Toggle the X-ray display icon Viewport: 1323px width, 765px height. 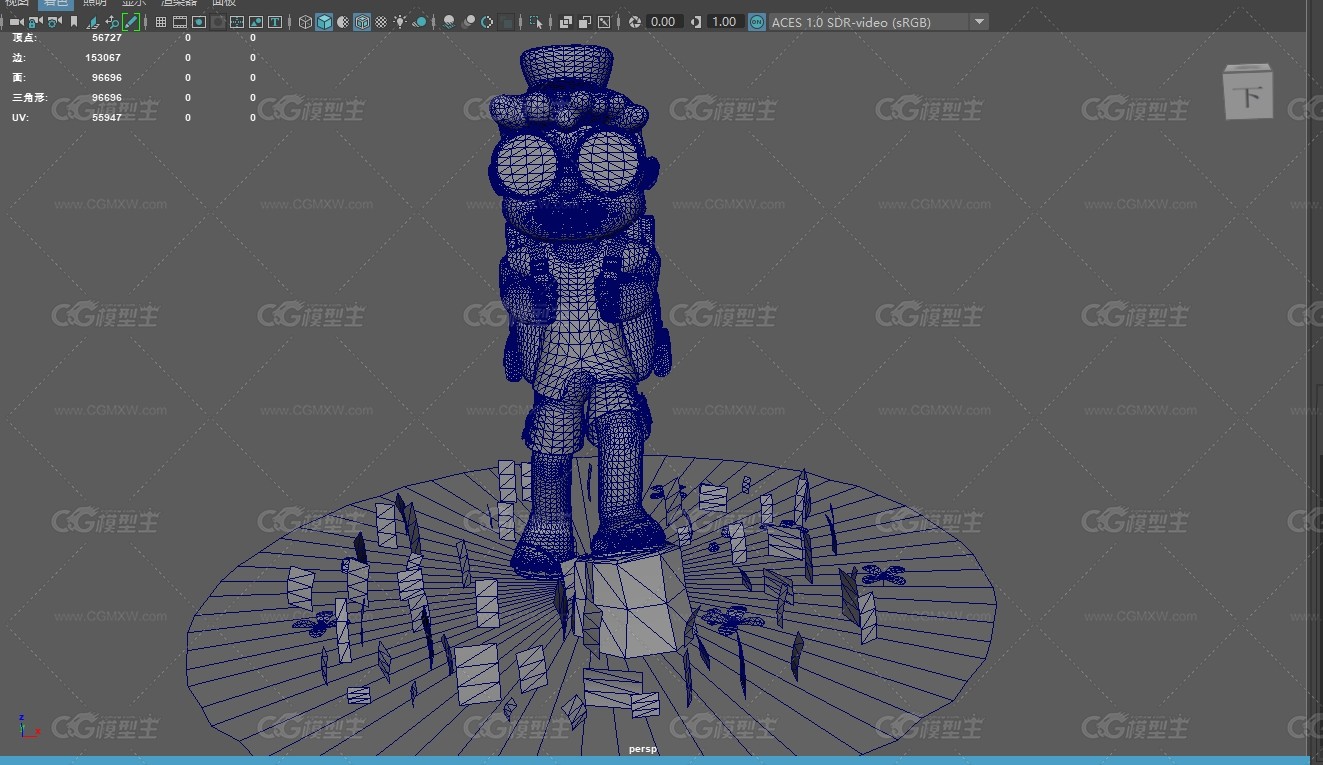(566, 22)
